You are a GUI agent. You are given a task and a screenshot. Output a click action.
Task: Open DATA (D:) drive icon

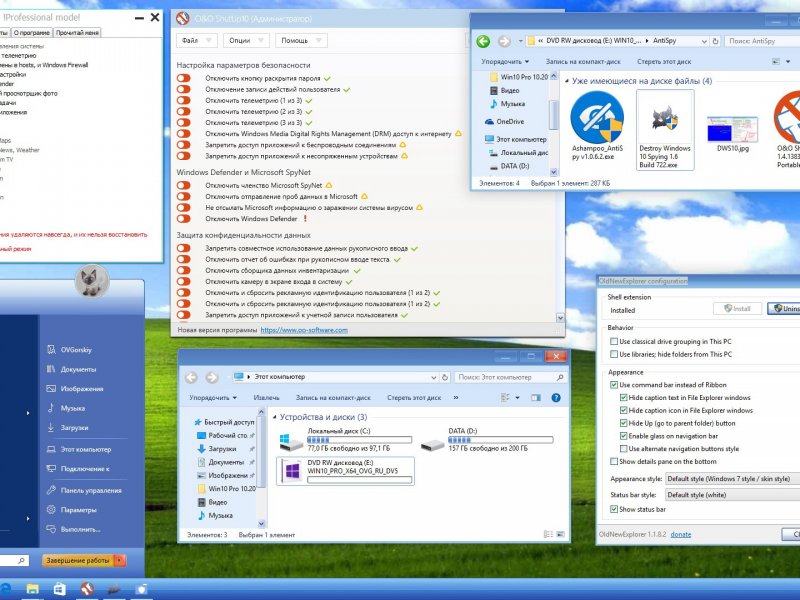(x=433, y=445)
